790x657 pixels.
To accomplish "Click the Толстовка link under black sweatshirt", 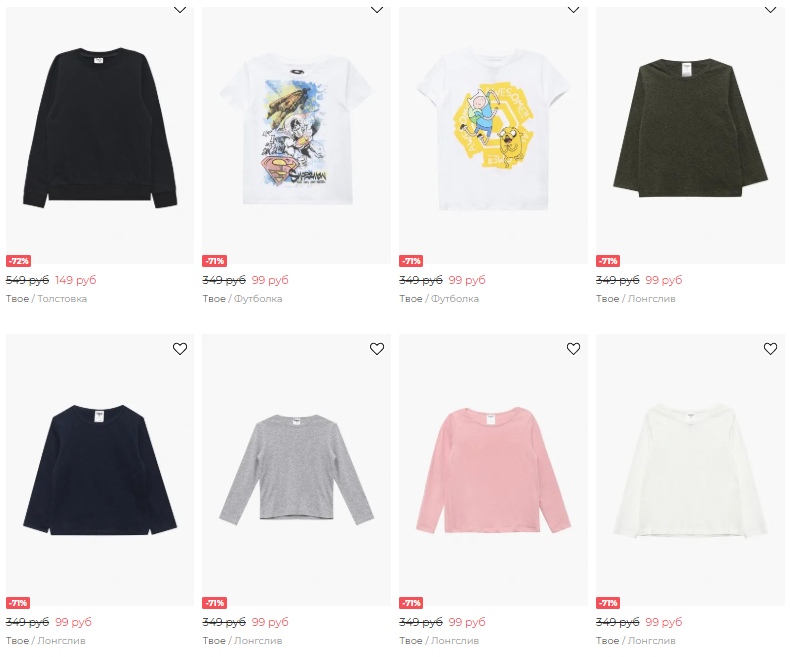I will point(62,299).
